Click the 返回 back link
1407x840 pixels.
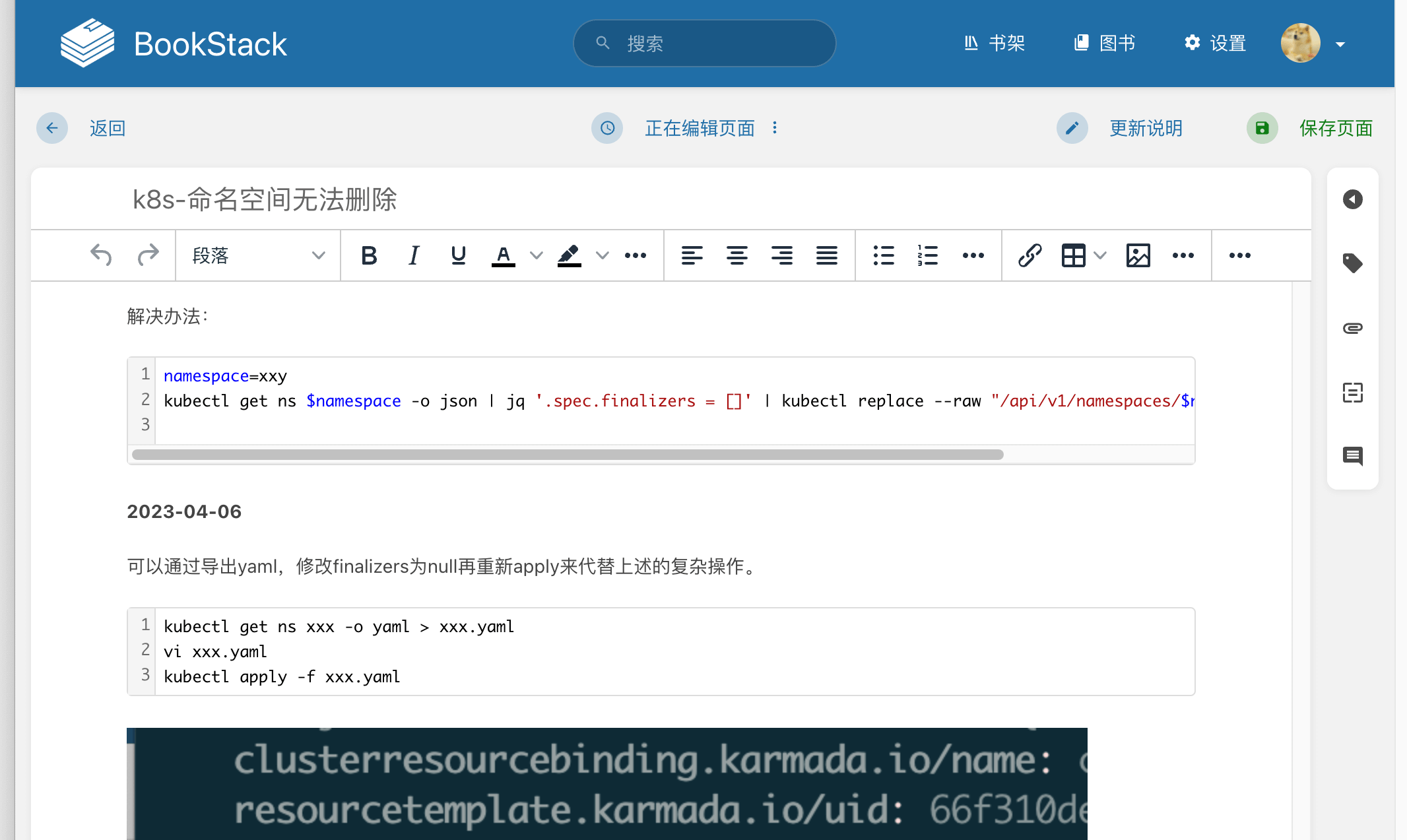point(107,128)
